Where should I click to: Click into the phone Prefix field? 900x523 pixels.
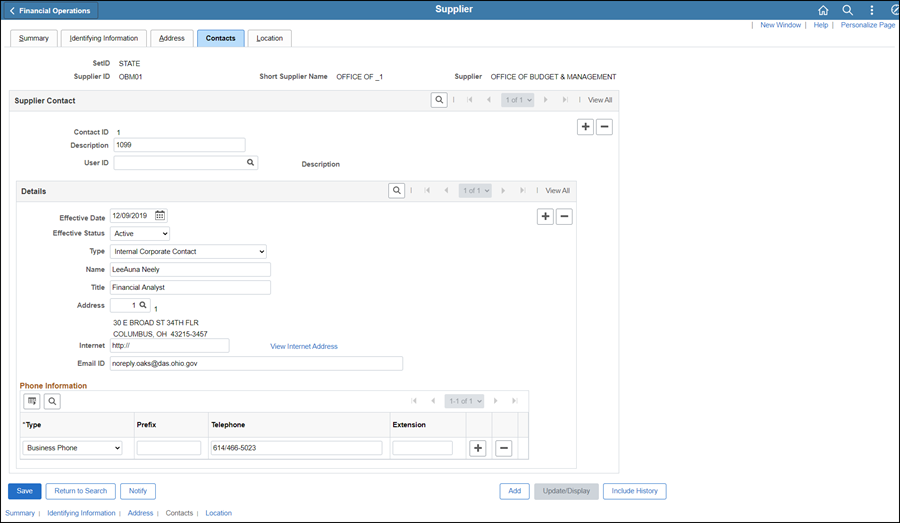[x=169, y=448]
